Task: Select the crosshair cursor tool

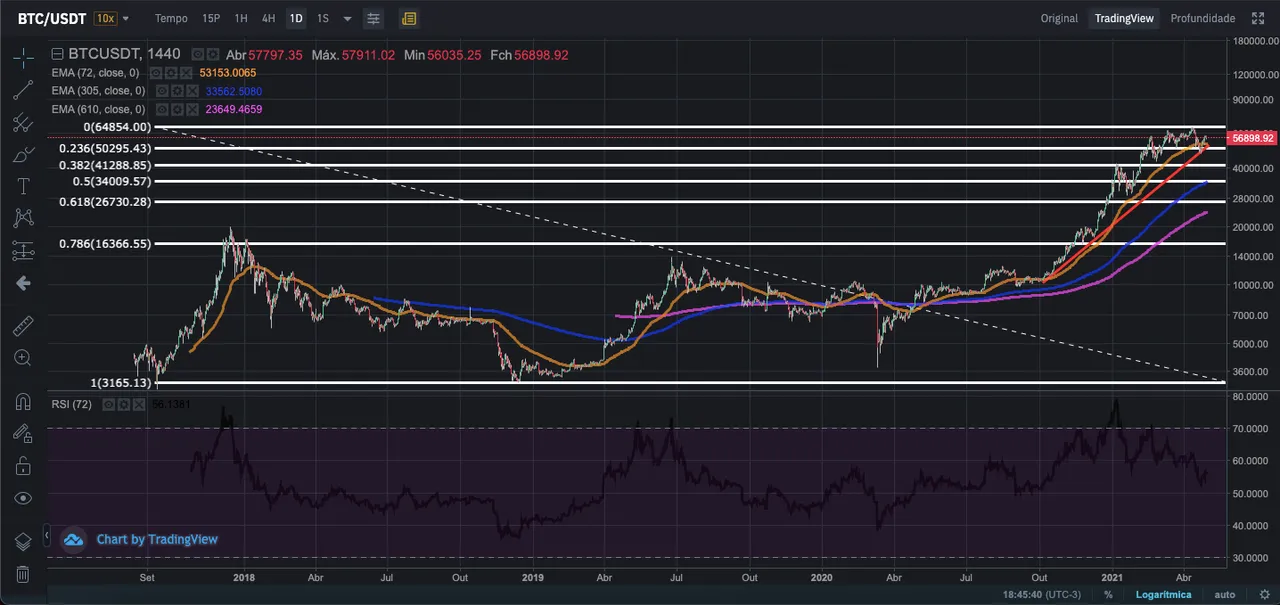Action: coord(23,57)
